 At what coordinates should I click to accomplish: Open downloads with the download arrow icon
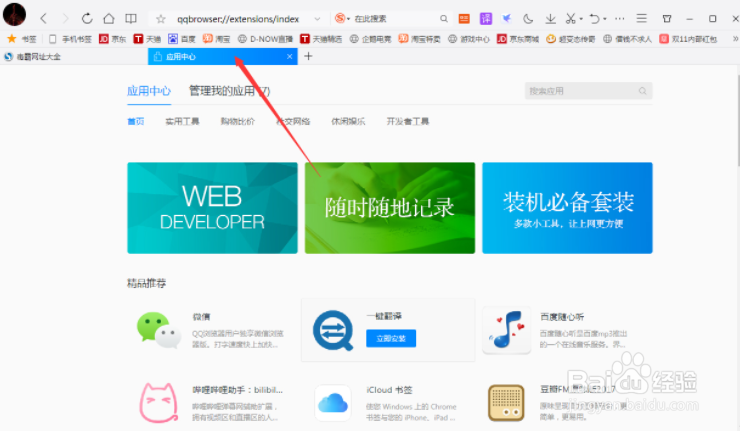pyautogui.click(x=550, y=18)
